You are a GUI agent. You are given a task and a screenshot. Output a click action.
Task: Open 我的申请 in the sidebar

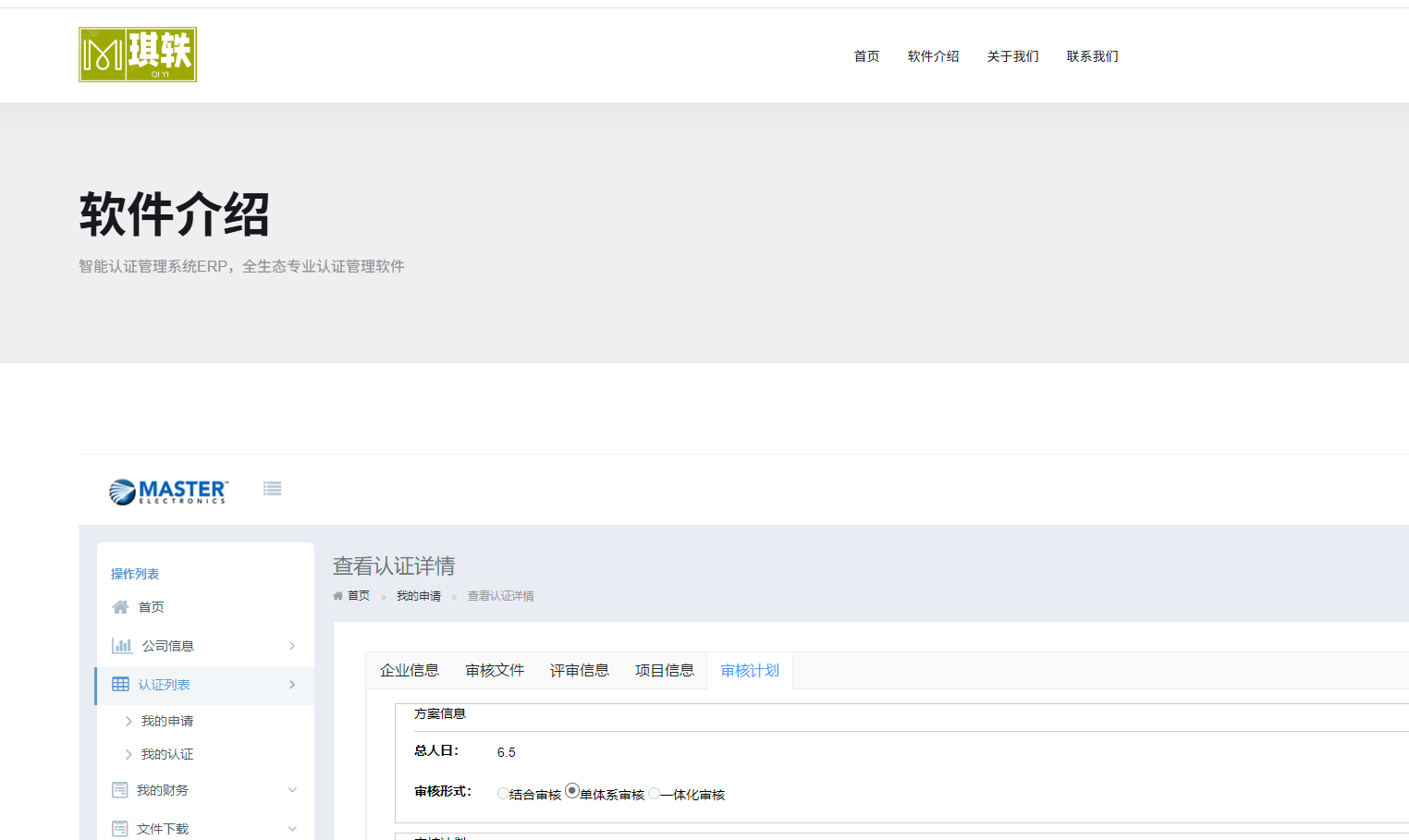[x=167, y=721]
